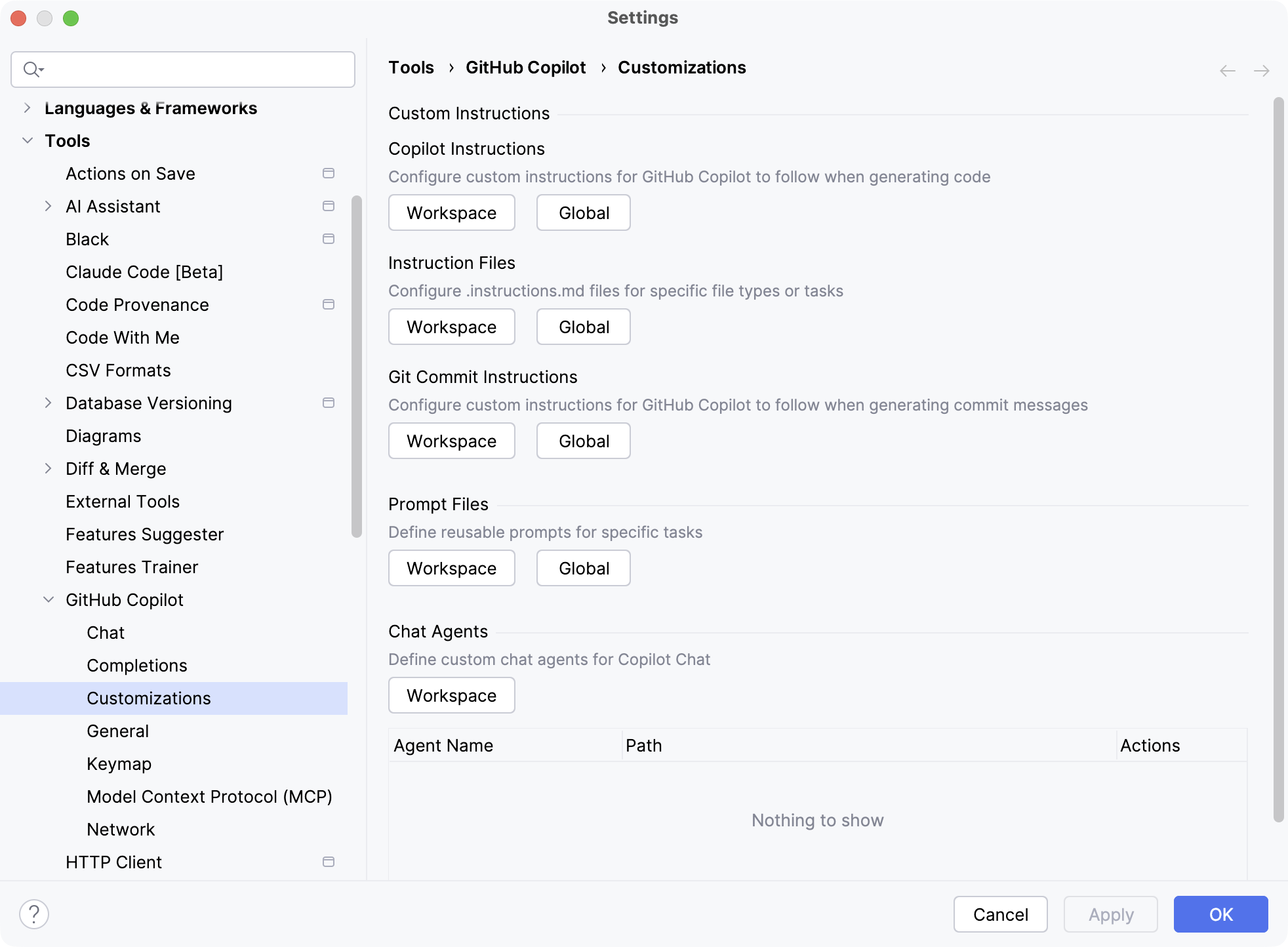Click the right panel vertical scrollbar
Viewport: 1288px width, 947px height.
click(x=1278, y=459)
